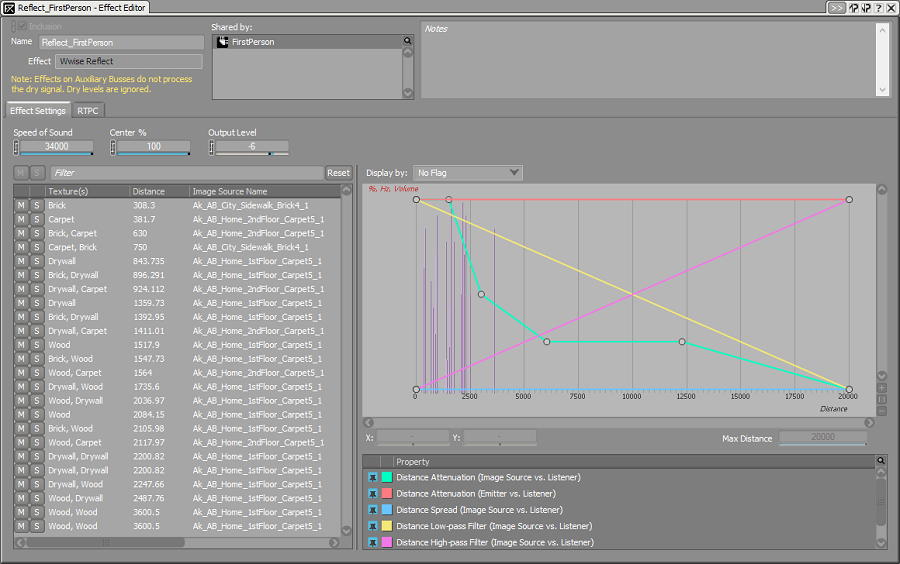Screen dimensions: 900x564
Task: Click the graph zoom out minus button
Action: coord(881,410)
